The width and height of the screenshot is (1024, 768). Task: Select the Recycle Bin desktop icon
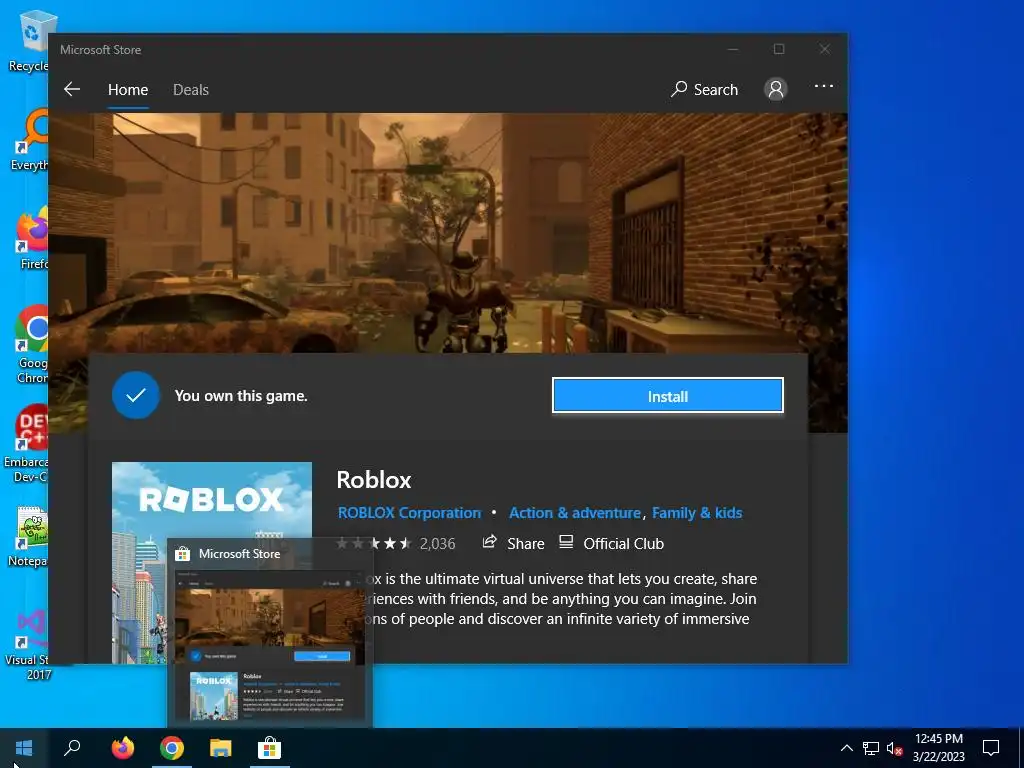[x=29, y=41]
